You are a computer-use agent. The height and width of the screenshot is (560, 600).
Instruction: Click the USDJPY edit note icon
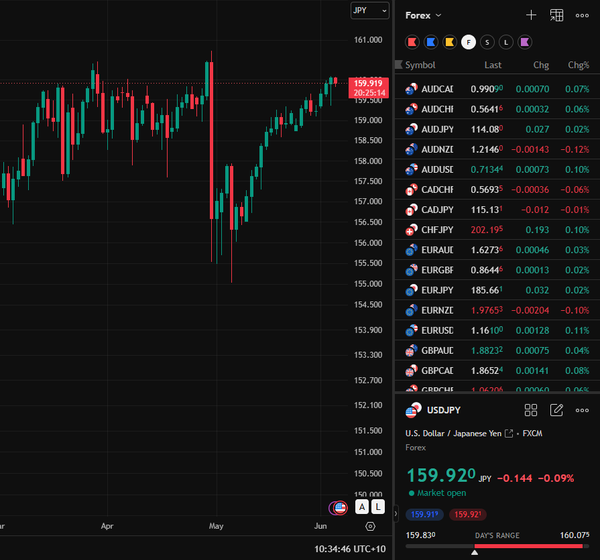coord(556,410)
